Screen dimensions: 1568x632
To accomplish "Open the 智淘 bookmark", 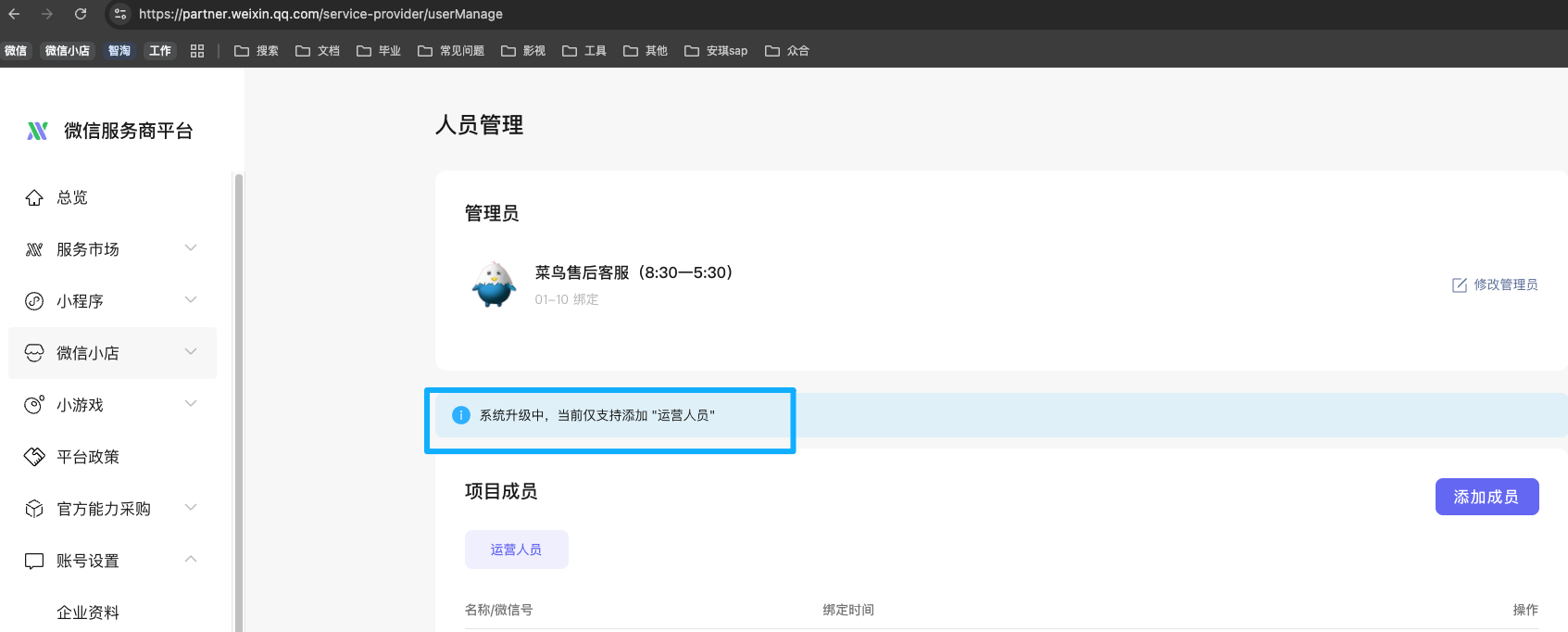I will coord(119,51).
